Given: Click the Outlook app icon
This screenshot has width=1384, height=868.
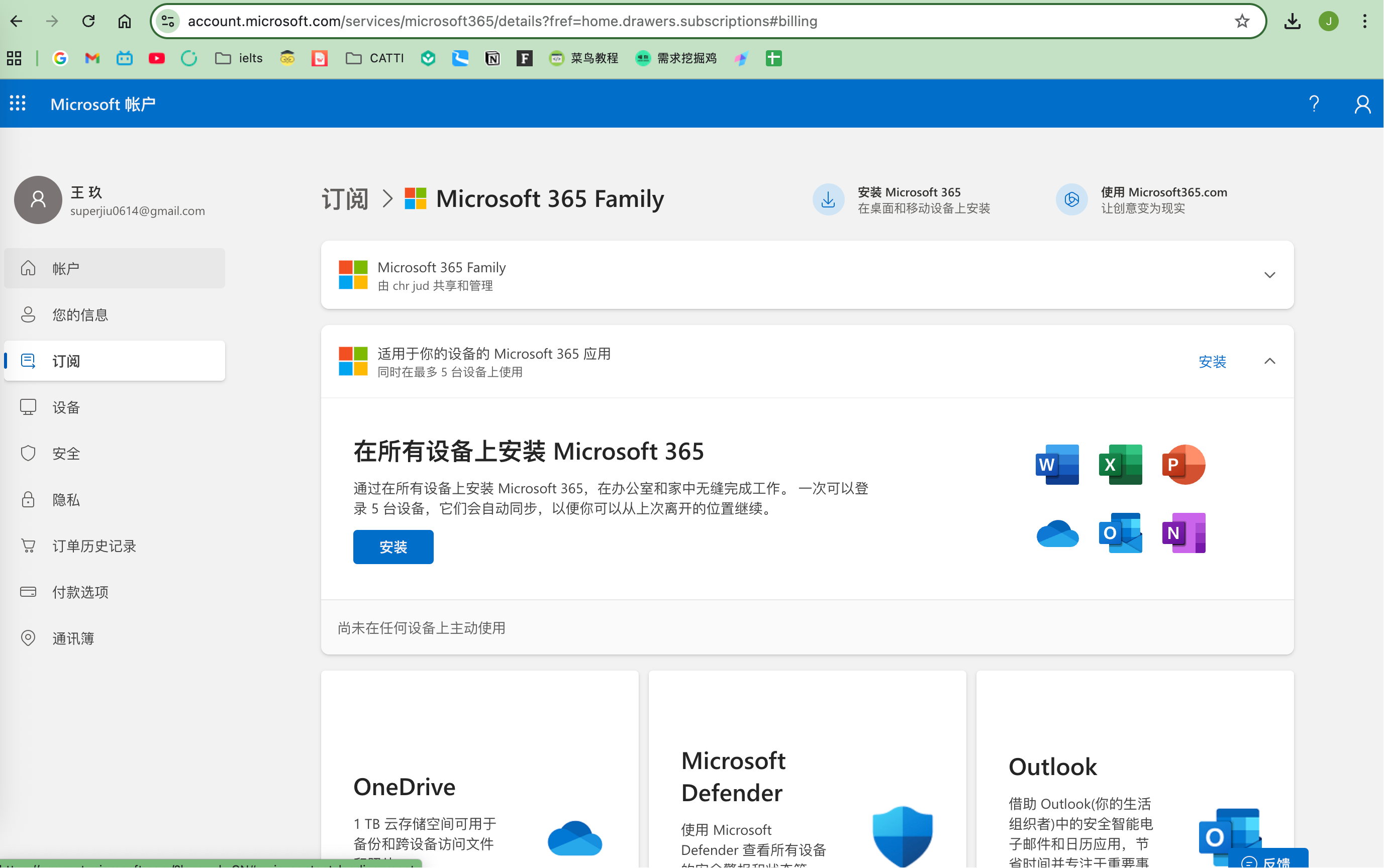Looking at the screenshot, I should coord(1120,533).
